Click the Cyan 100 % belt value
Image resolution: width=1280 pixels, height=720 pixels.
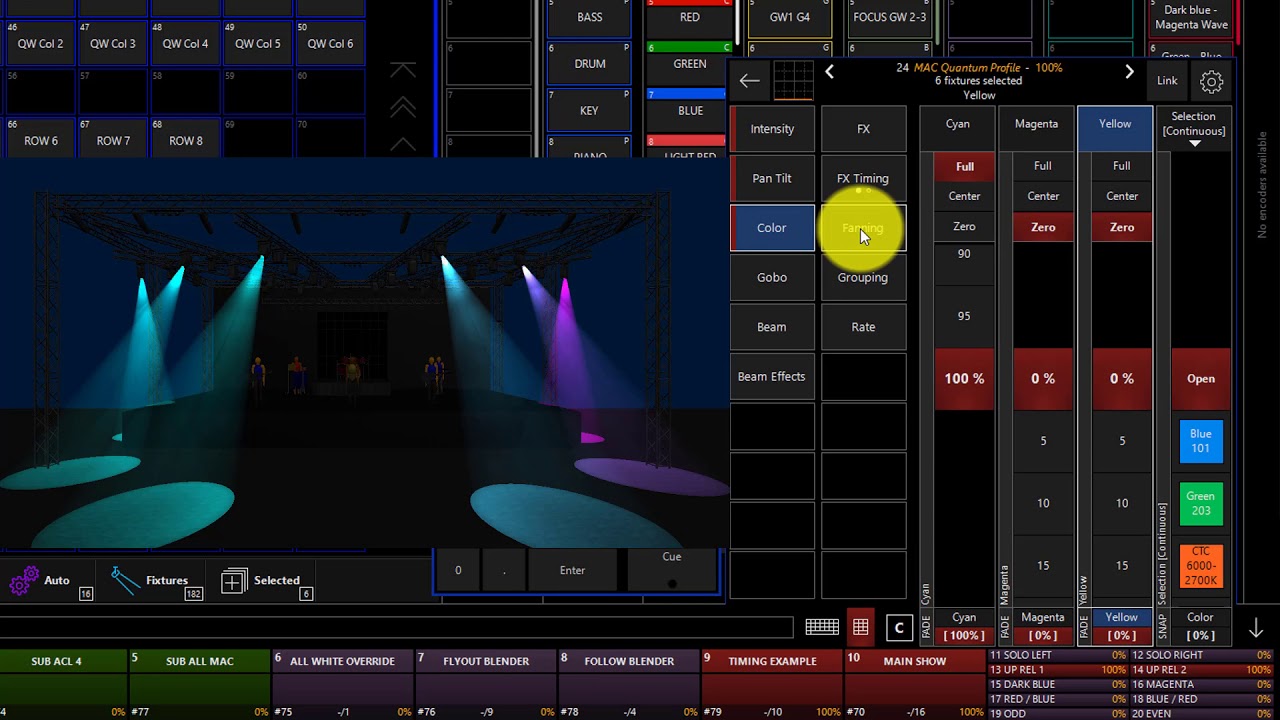pyautogui.click(x=964, y=379)
